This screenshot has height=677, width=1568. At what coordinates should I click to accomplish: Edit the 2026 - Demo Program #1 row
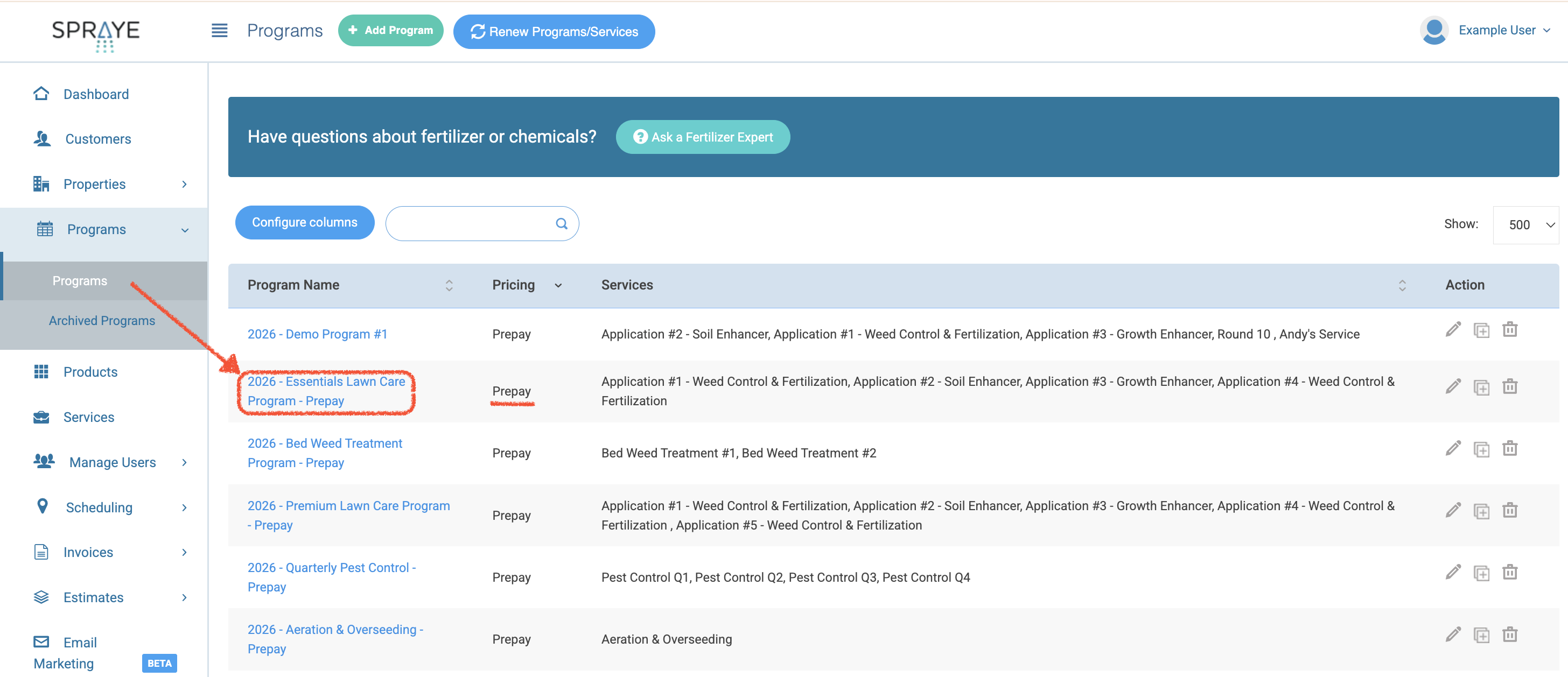tap(1453, 330)
